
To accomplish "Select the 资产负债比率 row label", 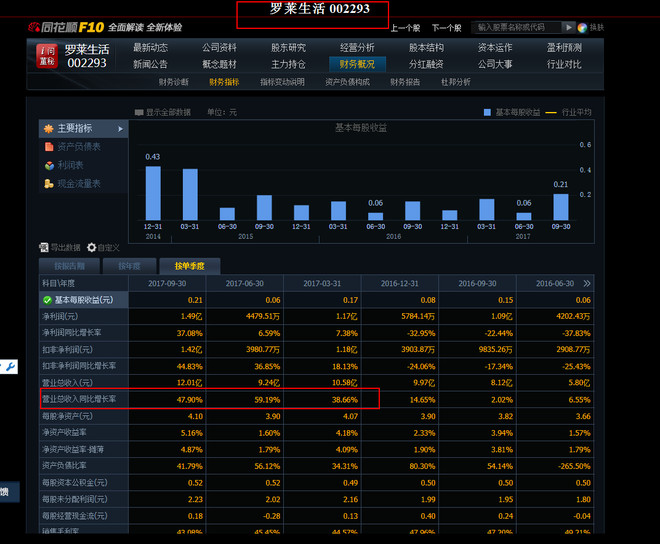I will 64,466.
